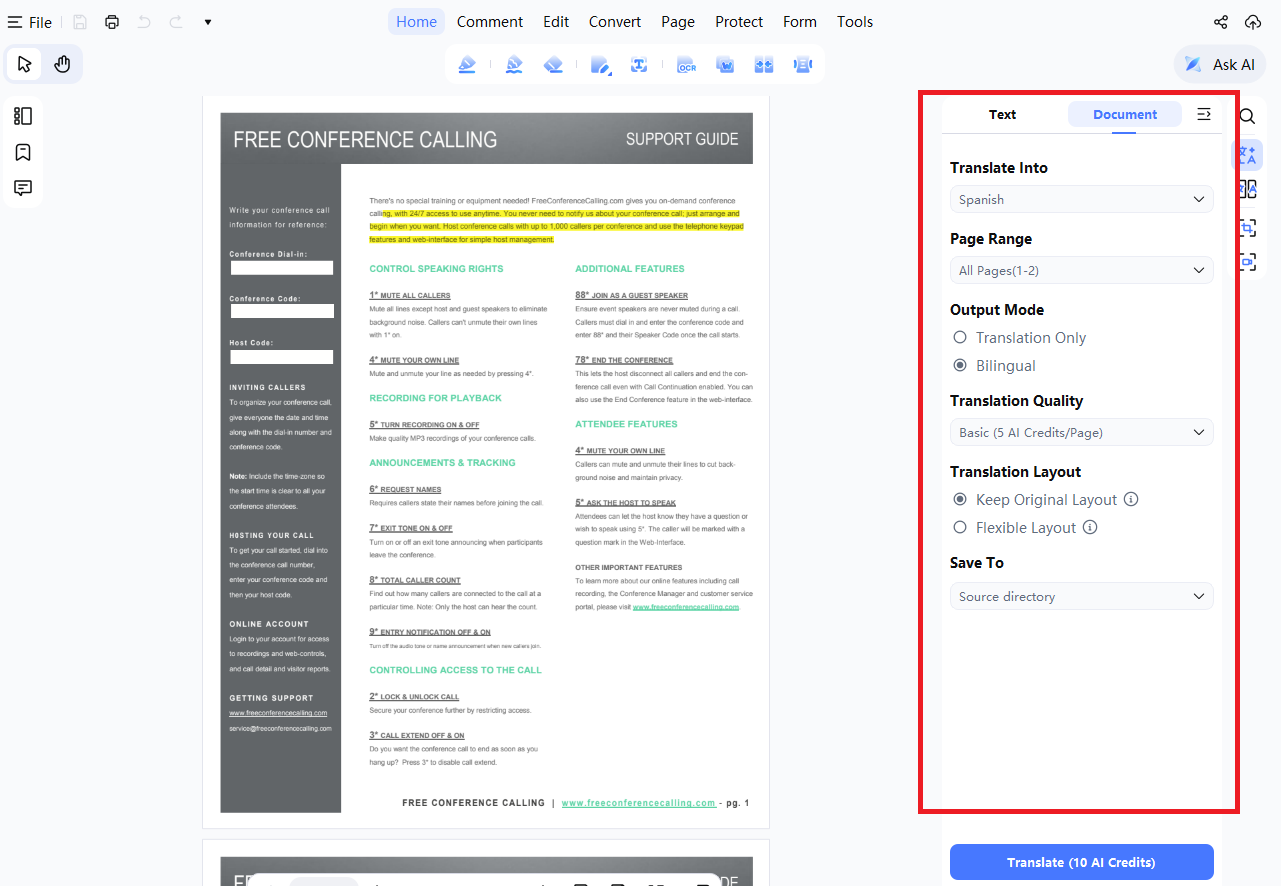
Task: Open the www.freeconferencecalling.com link under Getting Support
Action: [x=278, y=713]
